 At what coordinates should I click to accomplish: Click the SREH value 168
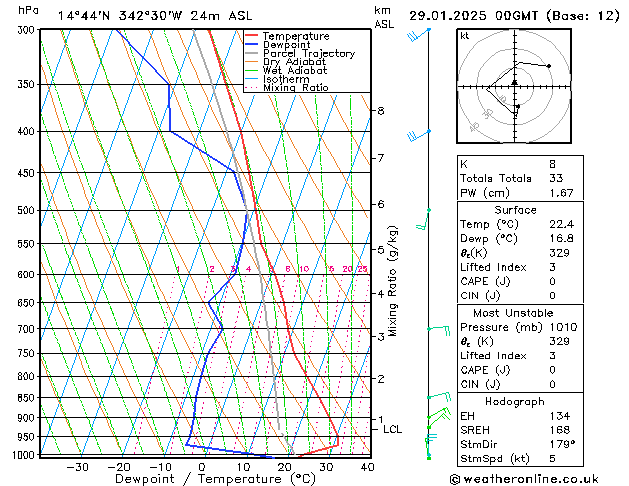pyautogui.click(x=560, y=430)
